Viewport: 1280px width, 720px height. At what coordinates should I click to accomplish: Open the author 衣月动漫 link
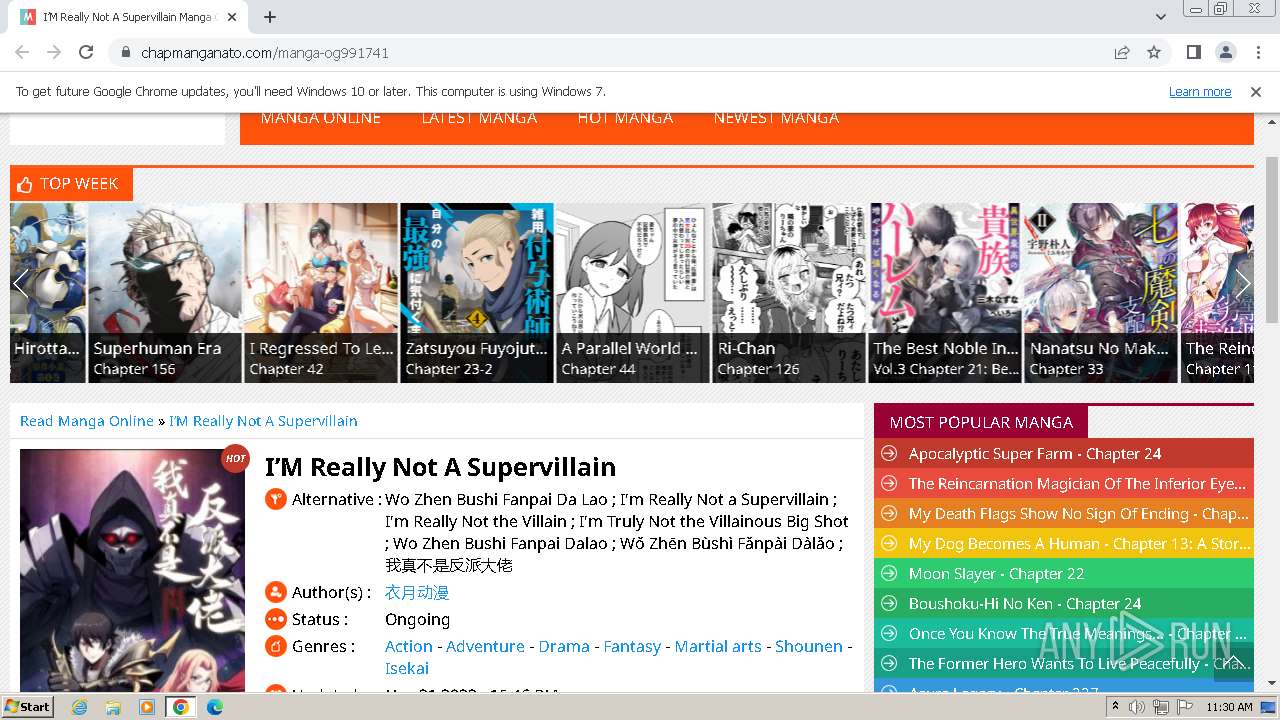[417, 592]
